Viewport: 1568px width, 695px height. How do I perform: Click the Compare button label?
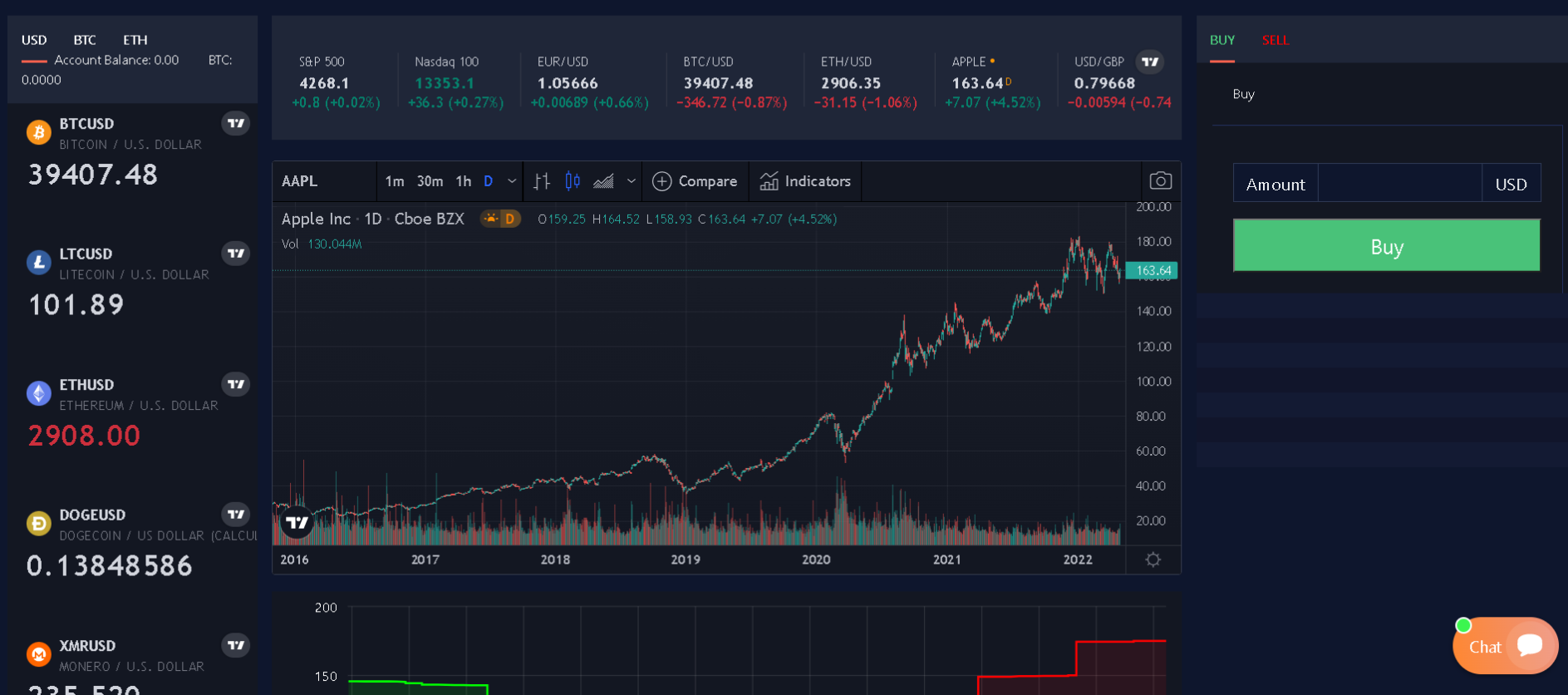708,181
